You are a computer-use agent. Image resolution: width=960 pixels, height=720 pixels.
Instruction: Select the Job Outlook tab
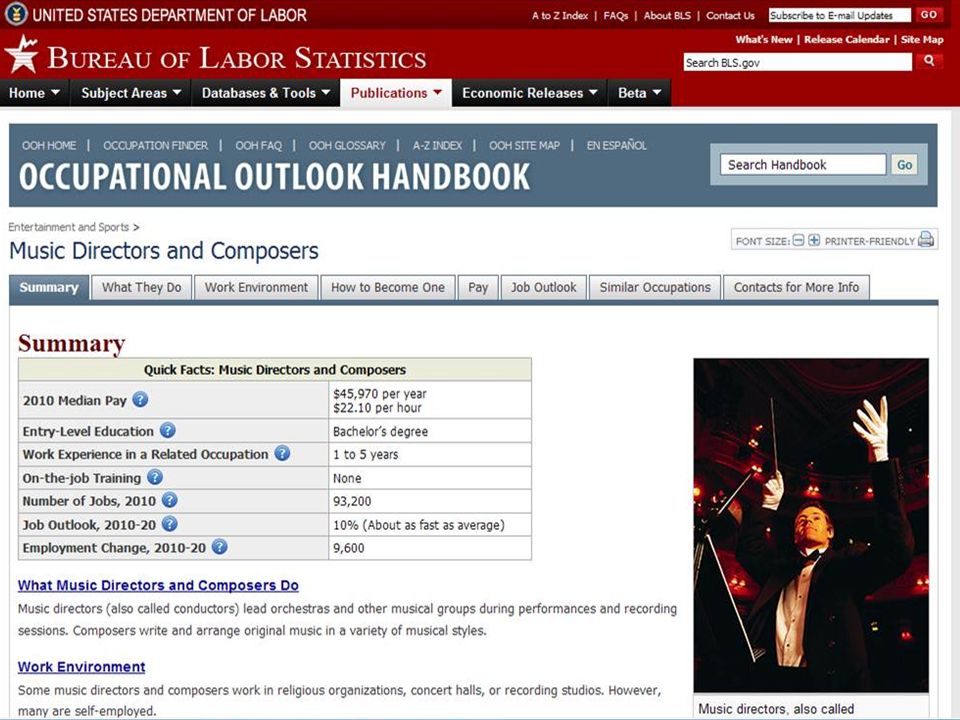point(544,288)
